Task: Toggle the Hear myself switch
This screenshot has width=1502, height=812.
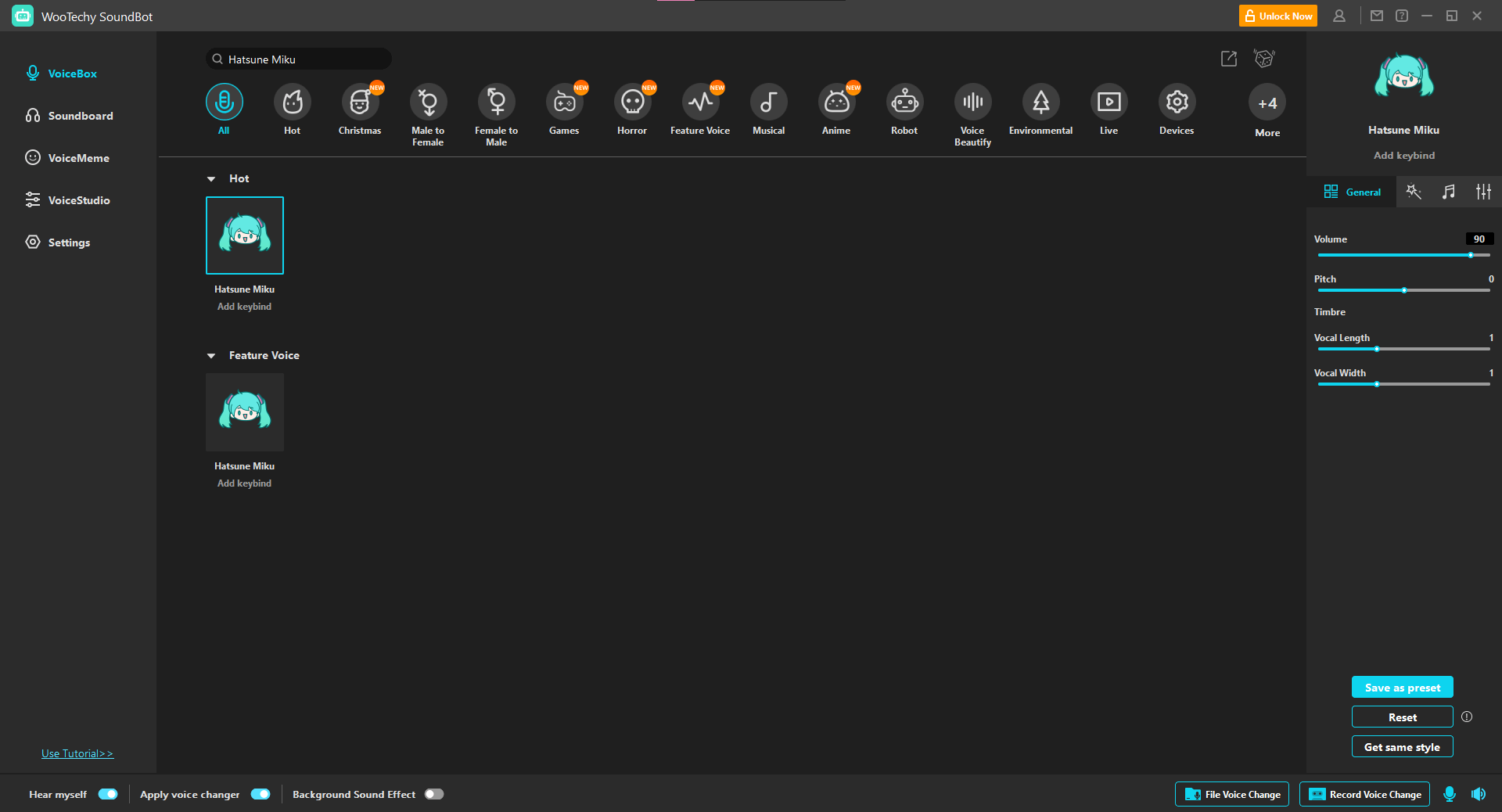Action: 108,794
